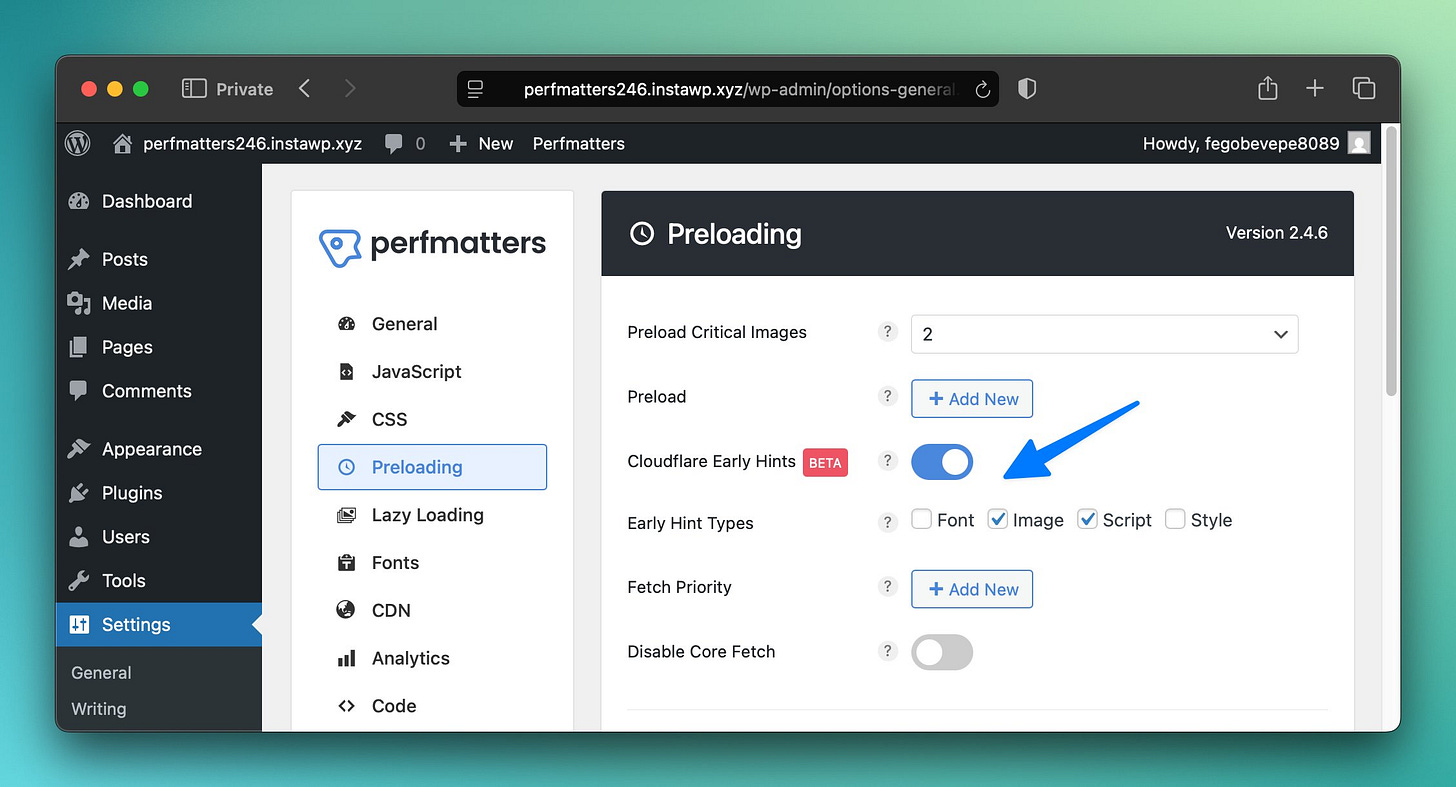Open the Safari share icon
The height and width of the screenshot is (787, 1456).
coord(1268,88)
